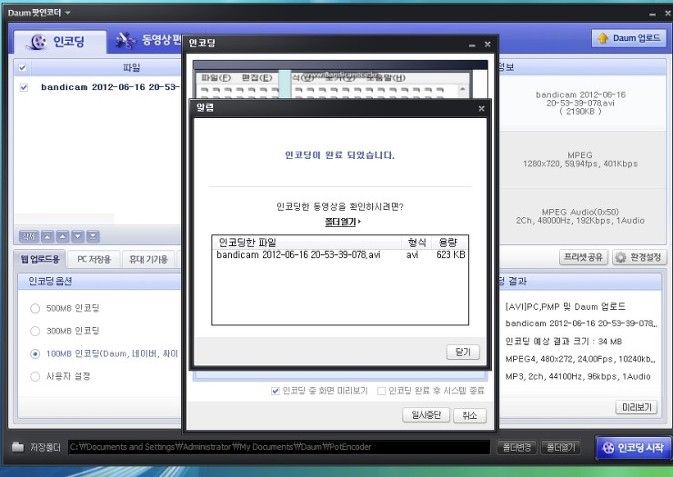This screenshot has height=477, width=673.
Task: Click 폴더열기 button in bottom bar
Action: (x=561, y=447)
